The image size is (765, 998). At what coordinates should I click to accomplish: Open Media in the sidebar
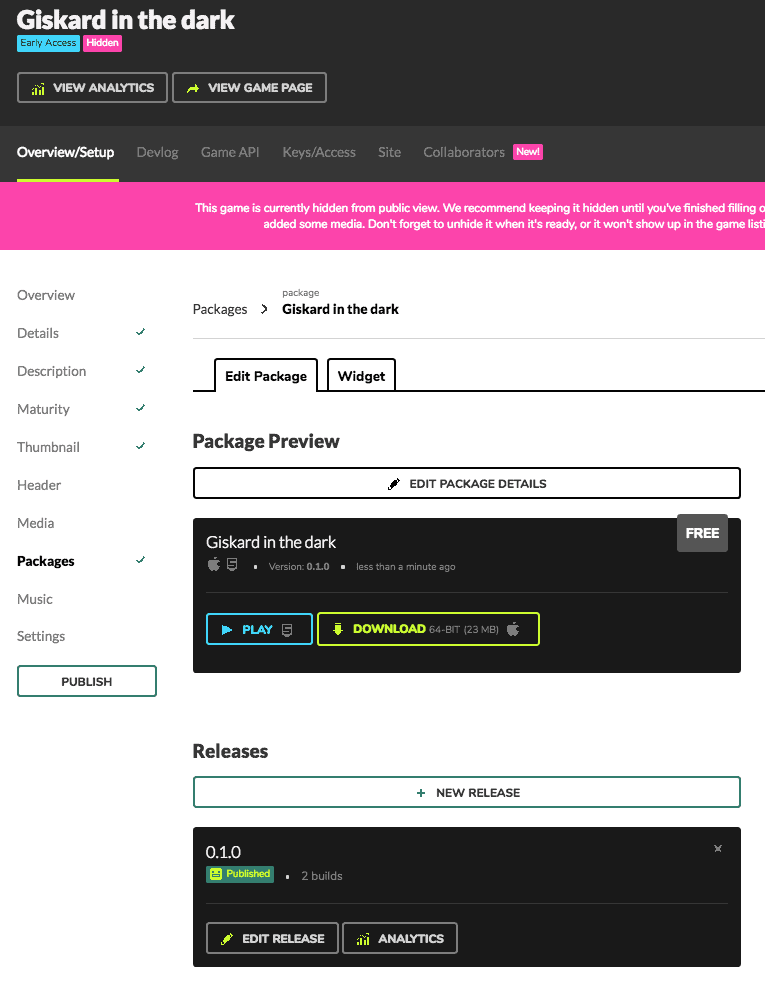point(36,523)
